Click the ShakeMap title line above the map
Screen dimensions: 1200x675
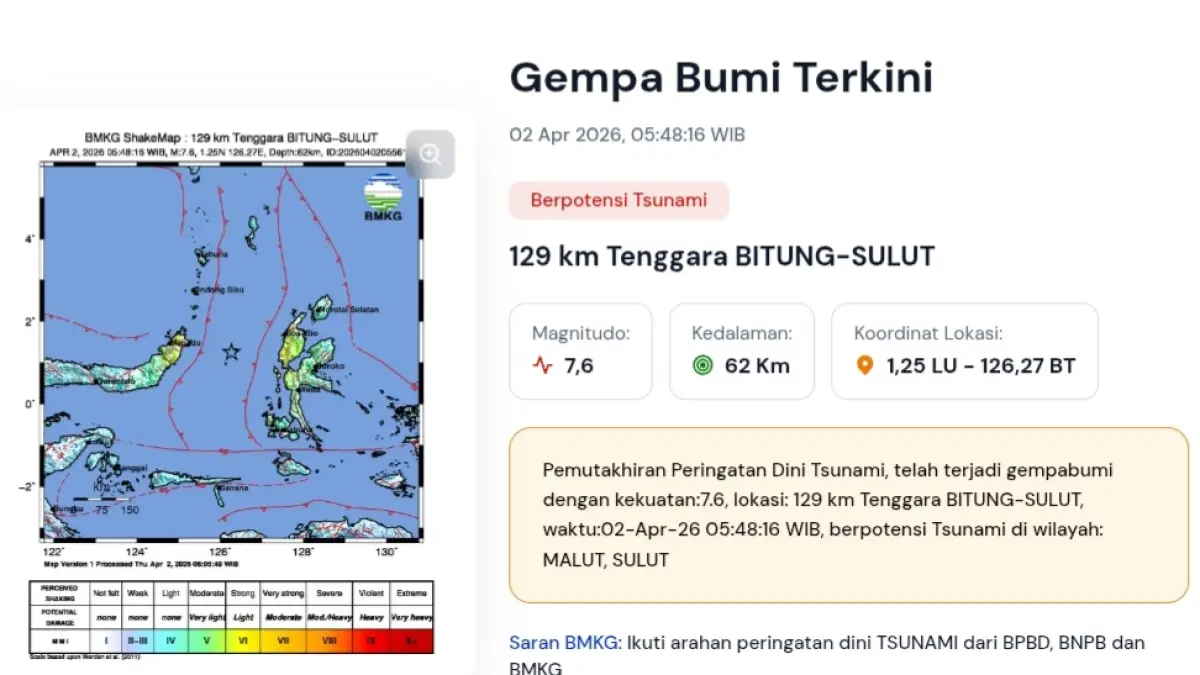[x=231, y=137]
